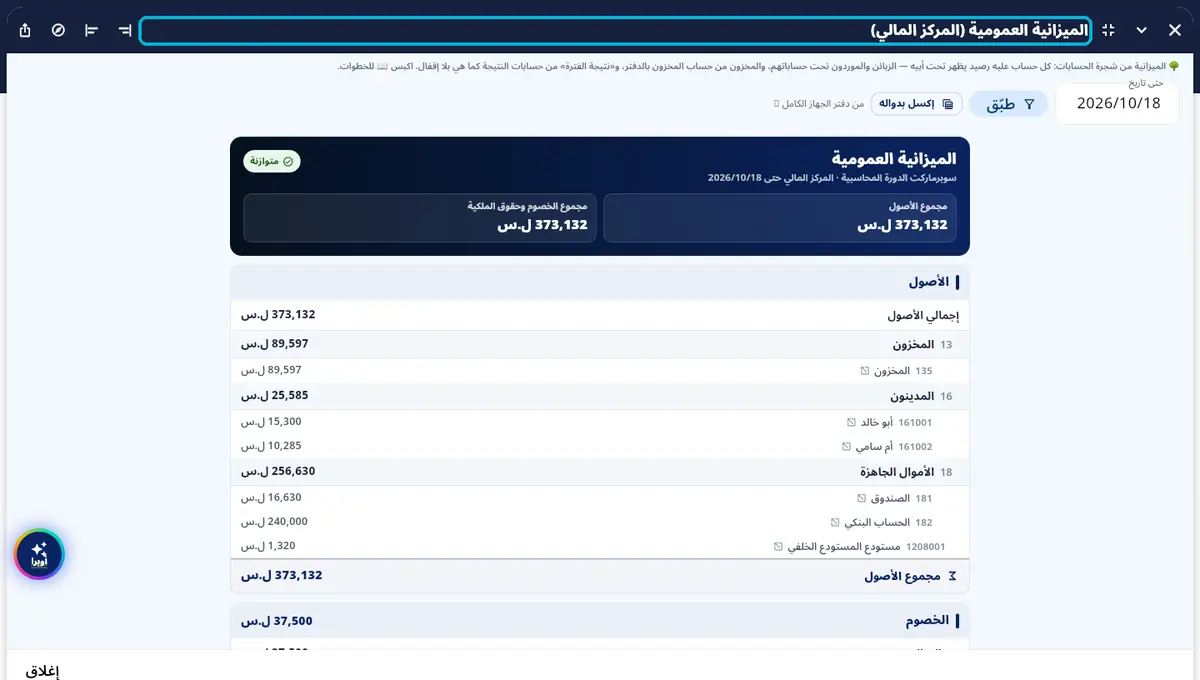
Task: Click the مجموع الخصوم وحقوق الملكية summary card
Action: point(420,218)
